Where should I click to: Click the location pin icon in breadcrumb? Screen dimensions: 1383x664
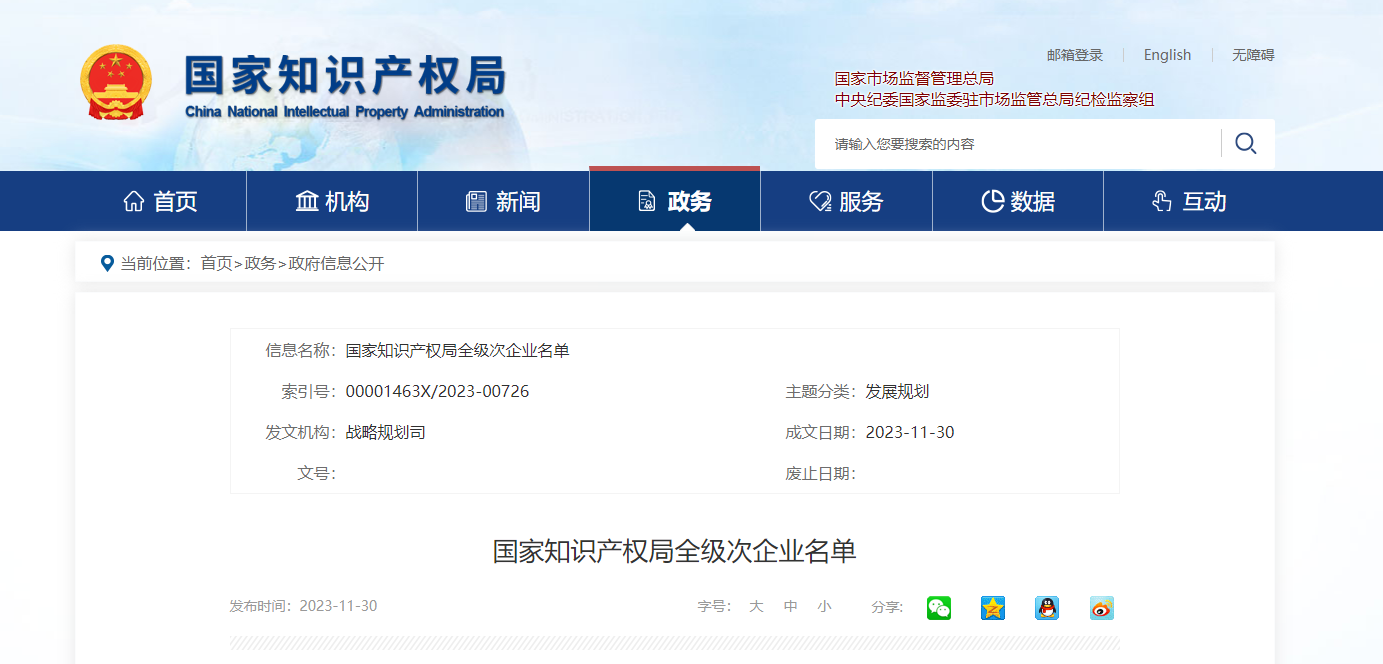[x=107, y=263]
